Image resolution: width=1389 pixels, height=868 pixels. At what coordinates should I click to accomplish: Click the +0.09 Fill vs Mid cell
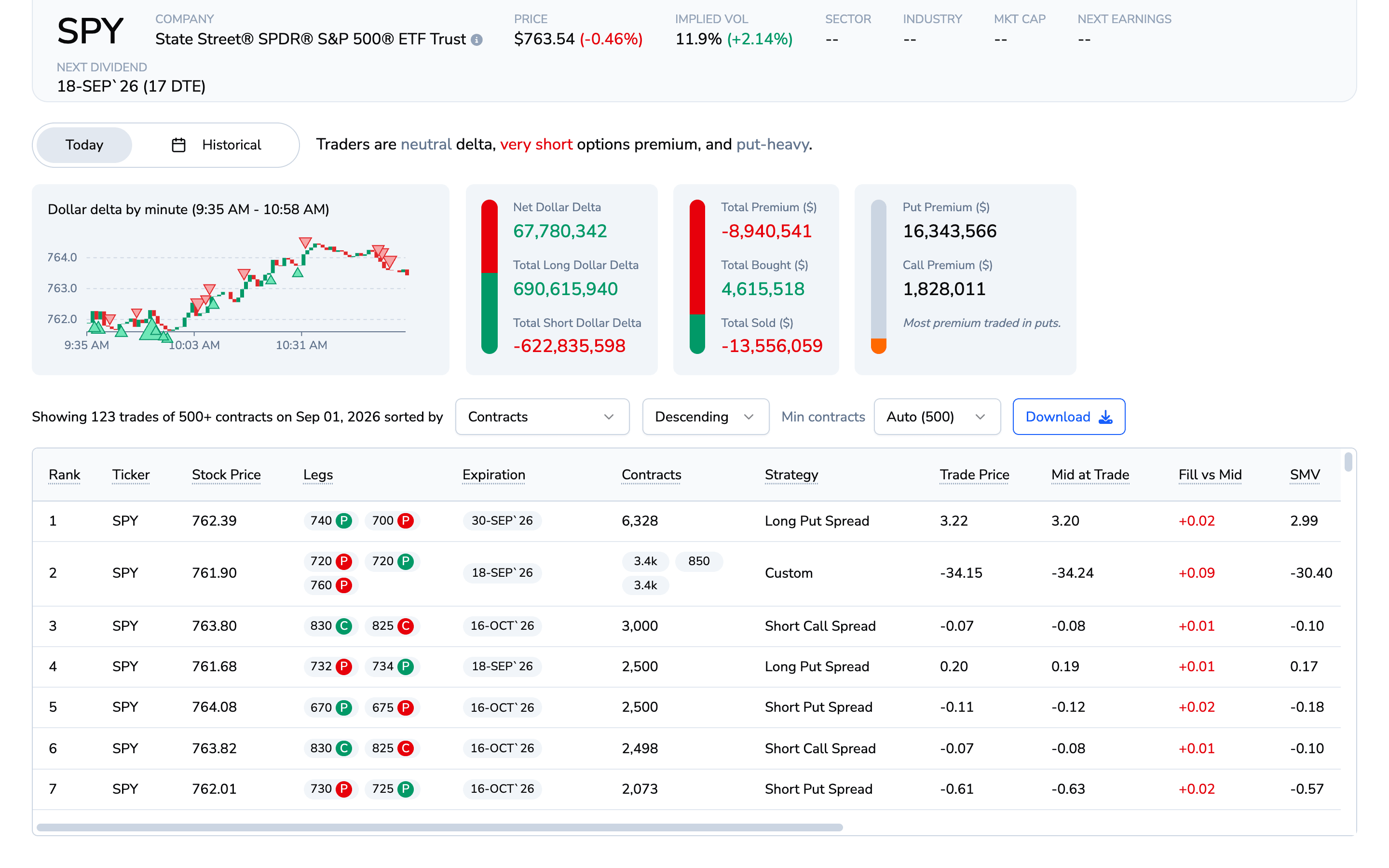point(1197,573)
